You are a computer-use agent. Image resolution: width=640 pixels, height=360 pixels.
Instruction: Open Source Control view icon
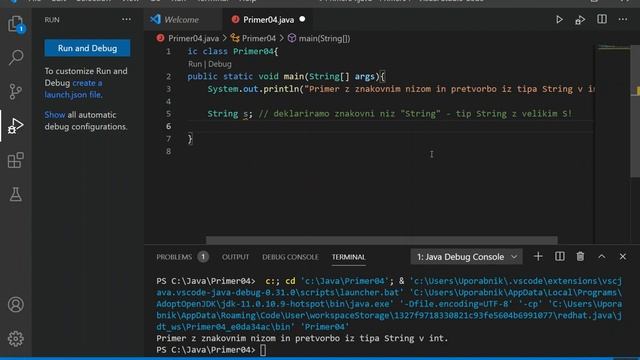tap(16, 91)
